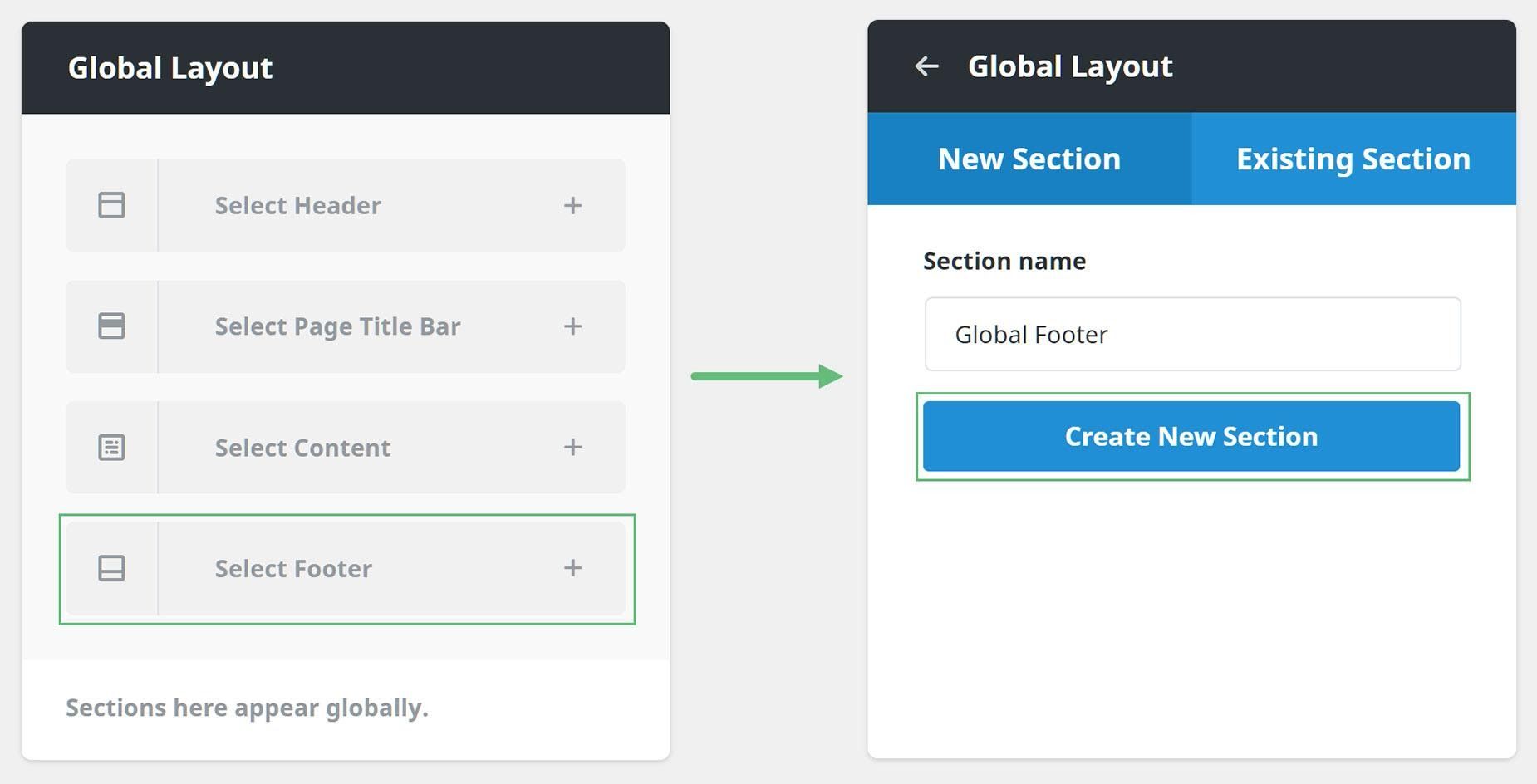Click the Global Layout title on left panel
The height and width of the screenshot is (784, 1537).
[170, 68]
